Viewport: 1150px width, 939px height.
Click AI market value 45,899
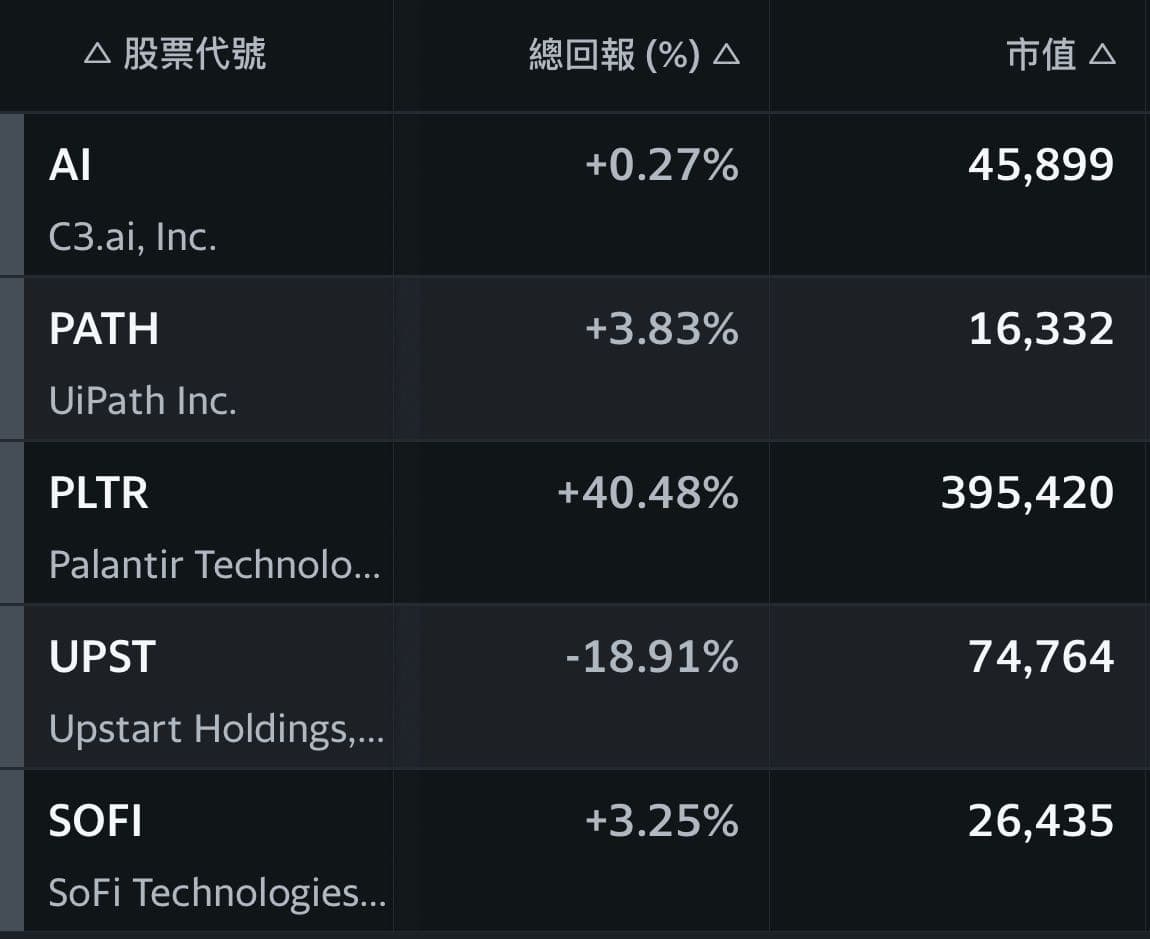tap(1040, 165)
